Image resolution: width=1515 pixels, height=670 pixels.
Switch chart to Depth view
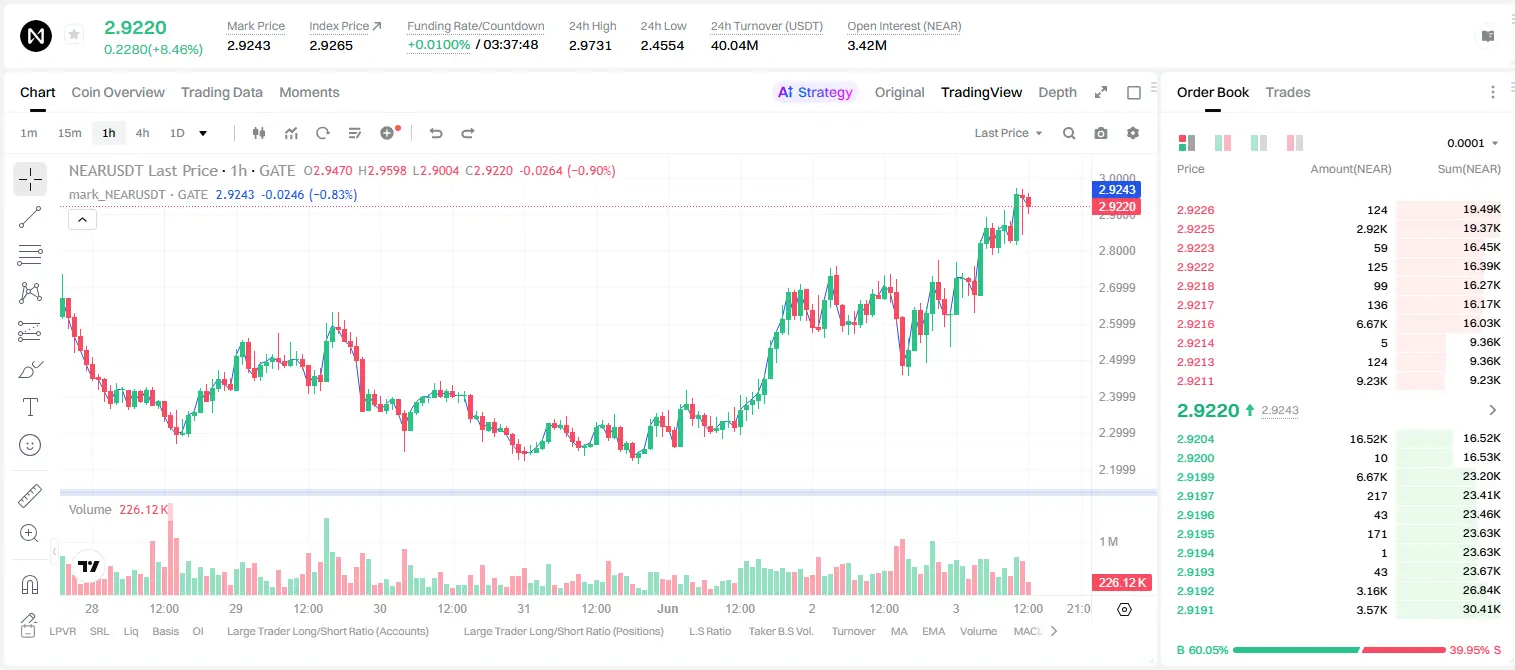point(1057,92)
